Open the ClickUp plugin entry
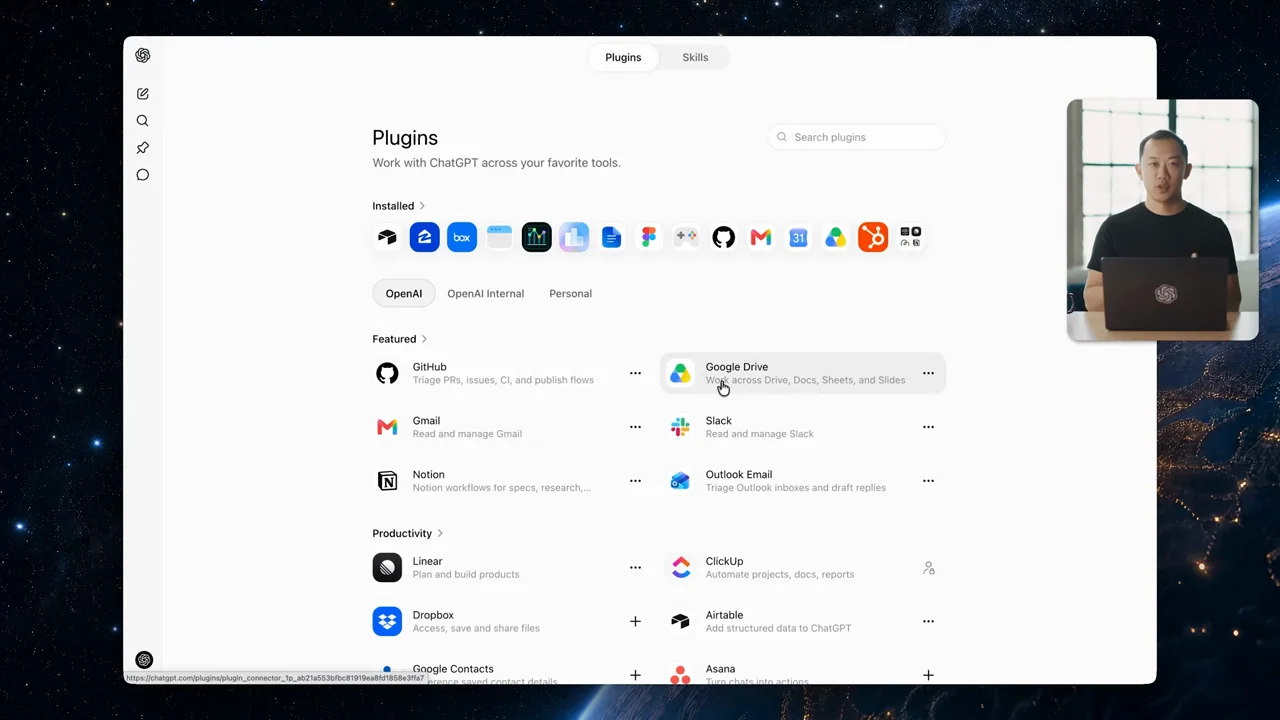The width and height of the screenshot is (1280, 720). click(803, 568)
